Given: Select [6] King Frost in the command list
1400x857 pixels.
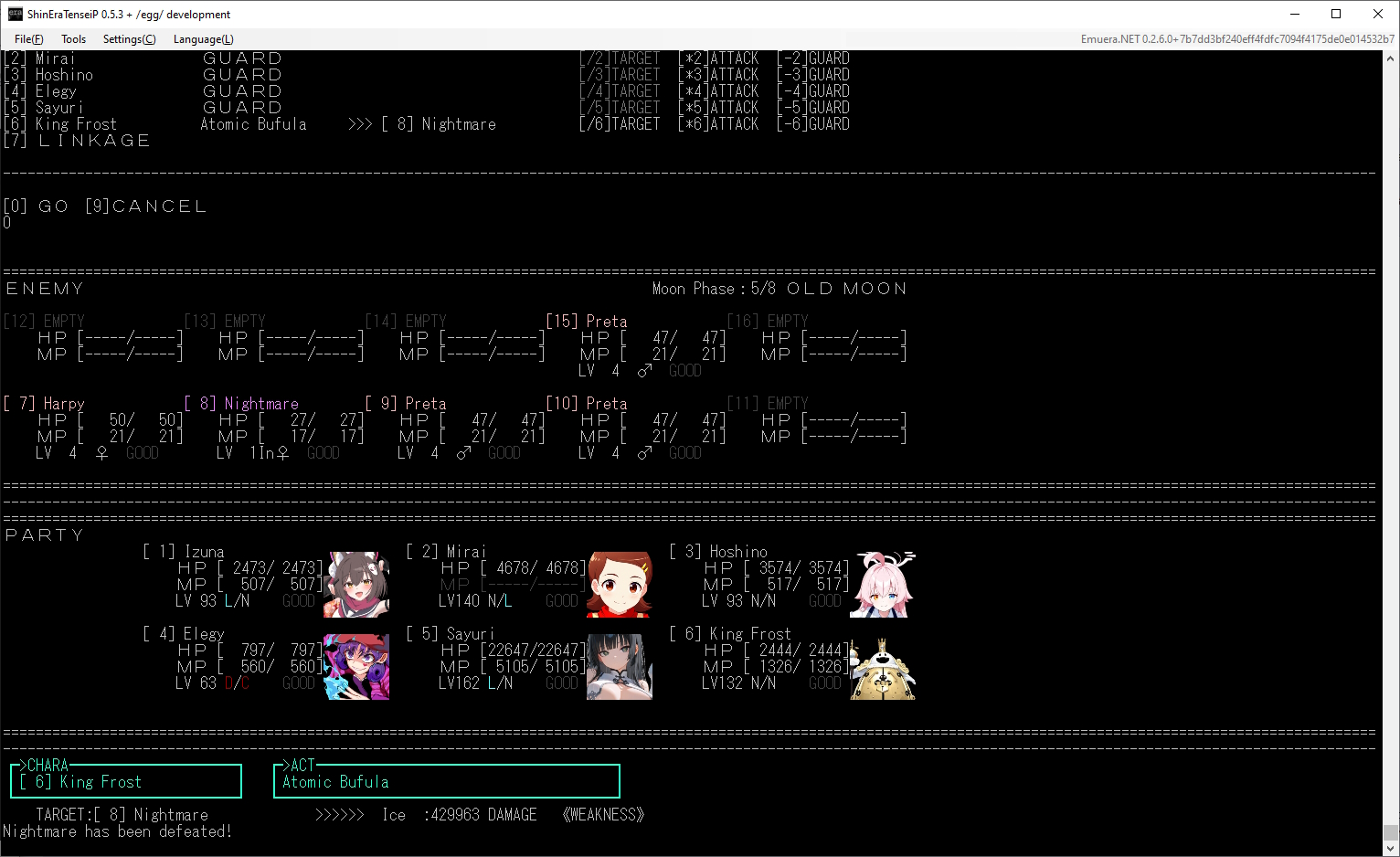Looking at the screenshot, I should 60,124.
